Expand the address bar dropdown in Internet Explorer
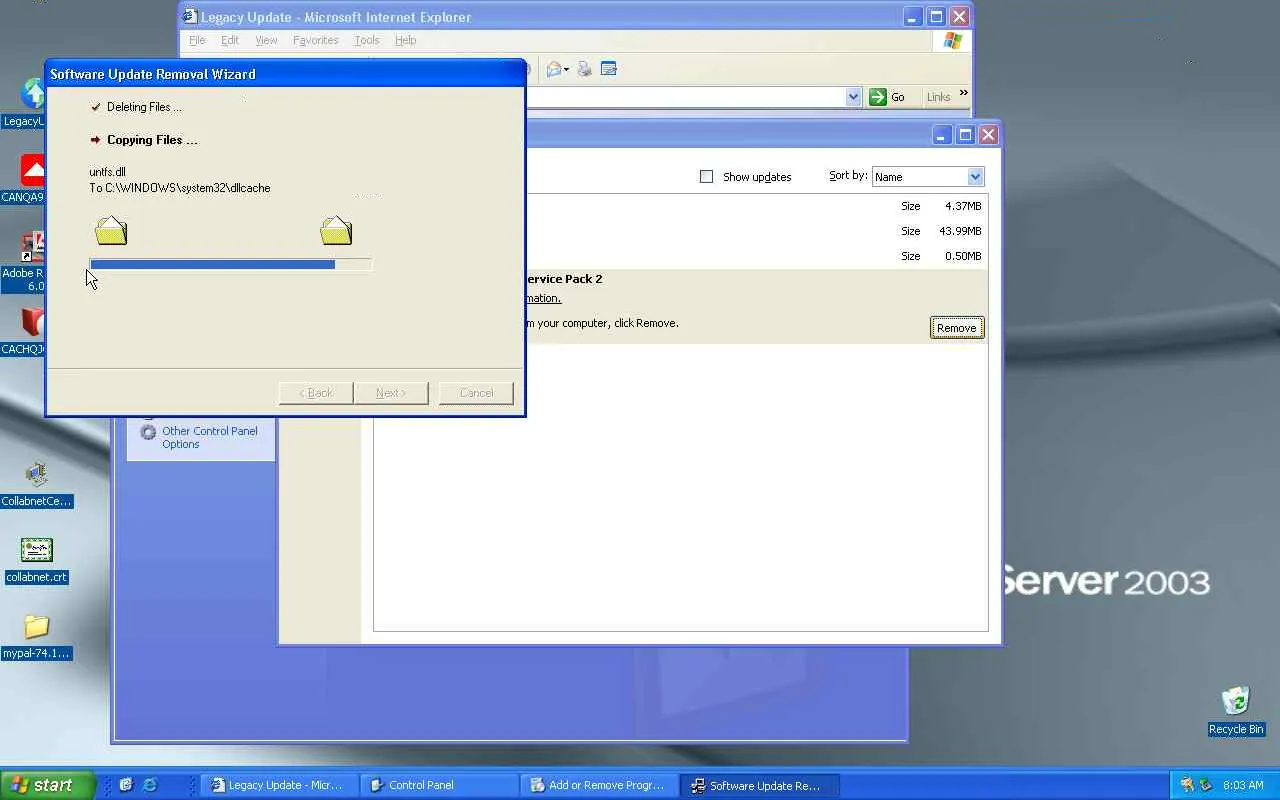1280x800 pixels. pyautogui.click(x=853, y=96)
